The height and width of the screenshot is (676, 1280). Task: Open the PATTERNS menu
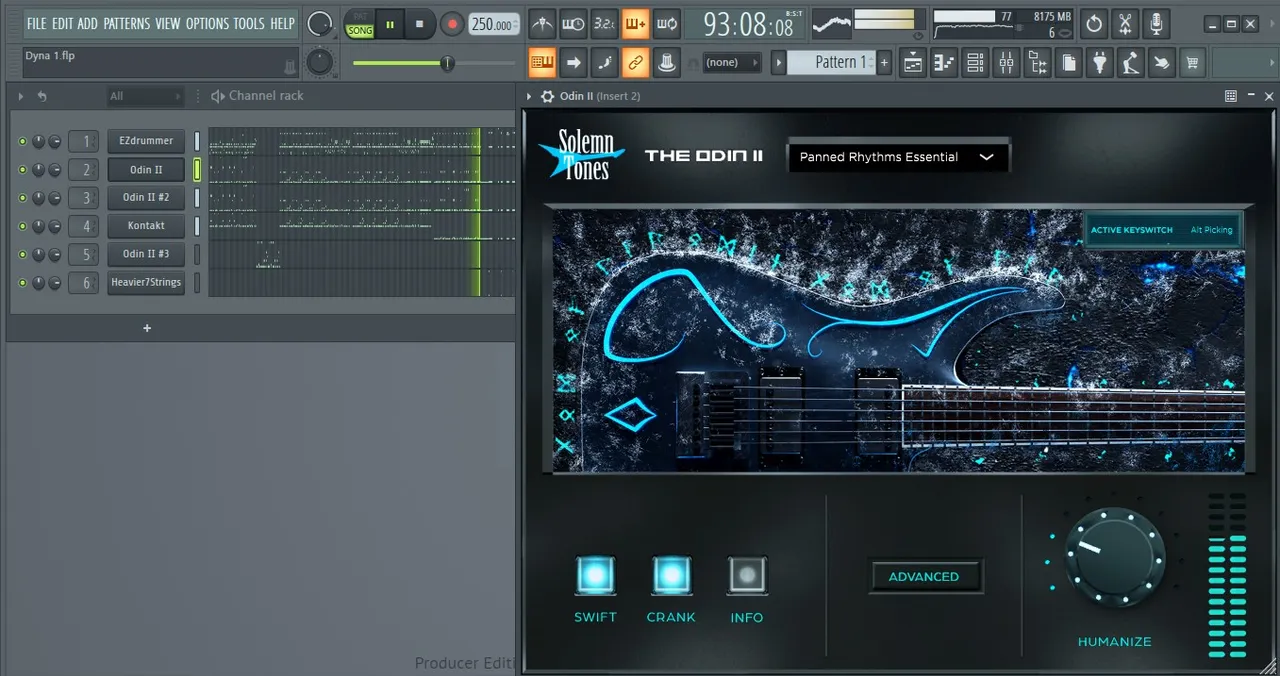(127, 23)
